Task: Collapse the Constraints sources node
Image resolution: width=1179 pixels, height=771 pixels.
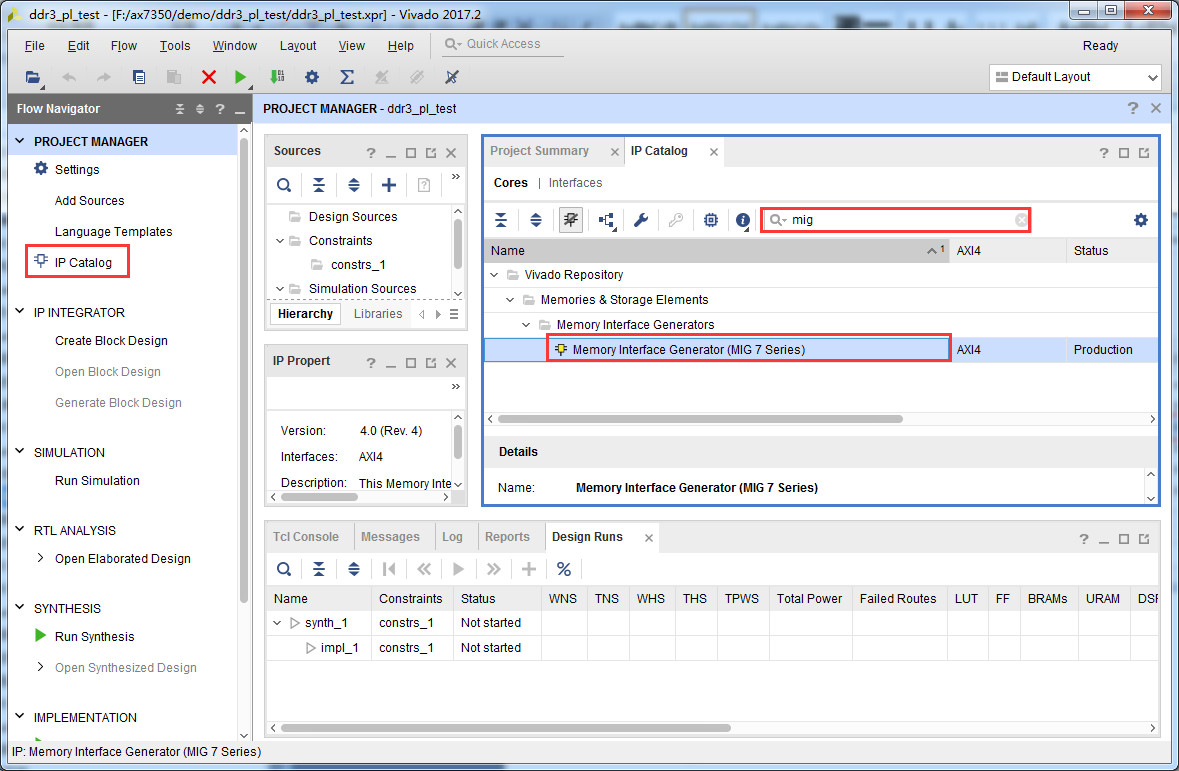Action: click(x=280, y=241)
